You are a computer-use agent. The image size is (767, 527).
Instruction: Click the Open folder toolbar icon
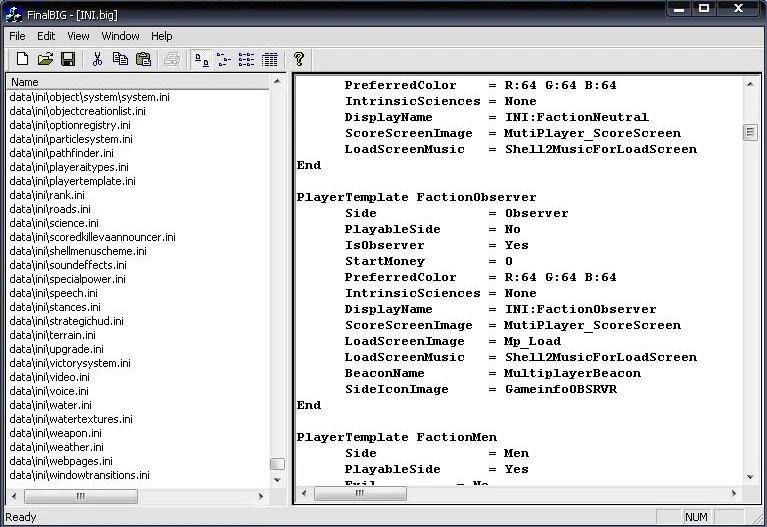pyautogui.click(x=45, y=60)
